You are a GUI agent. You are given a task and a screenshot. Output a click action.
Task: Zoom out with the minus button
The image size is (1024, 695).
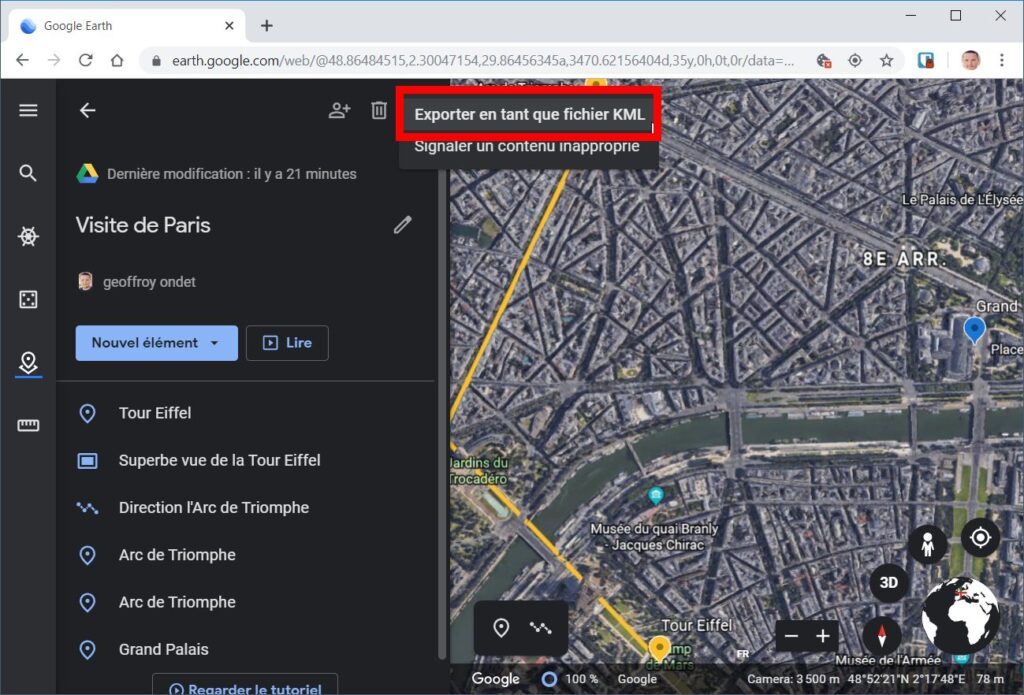[791, 636]
